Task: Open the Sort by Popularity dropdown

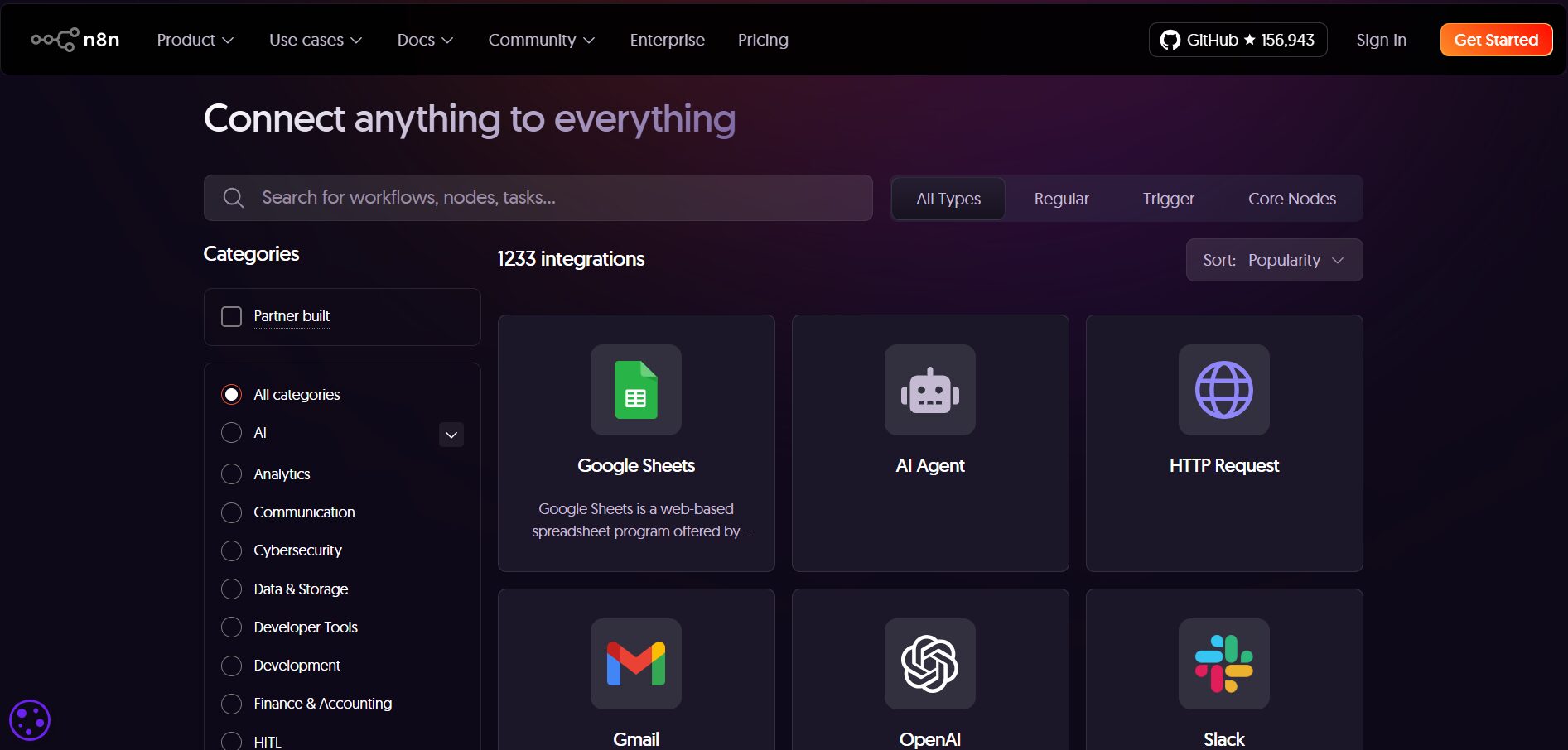Action: pyautogui.click(x=1273, y=260)
